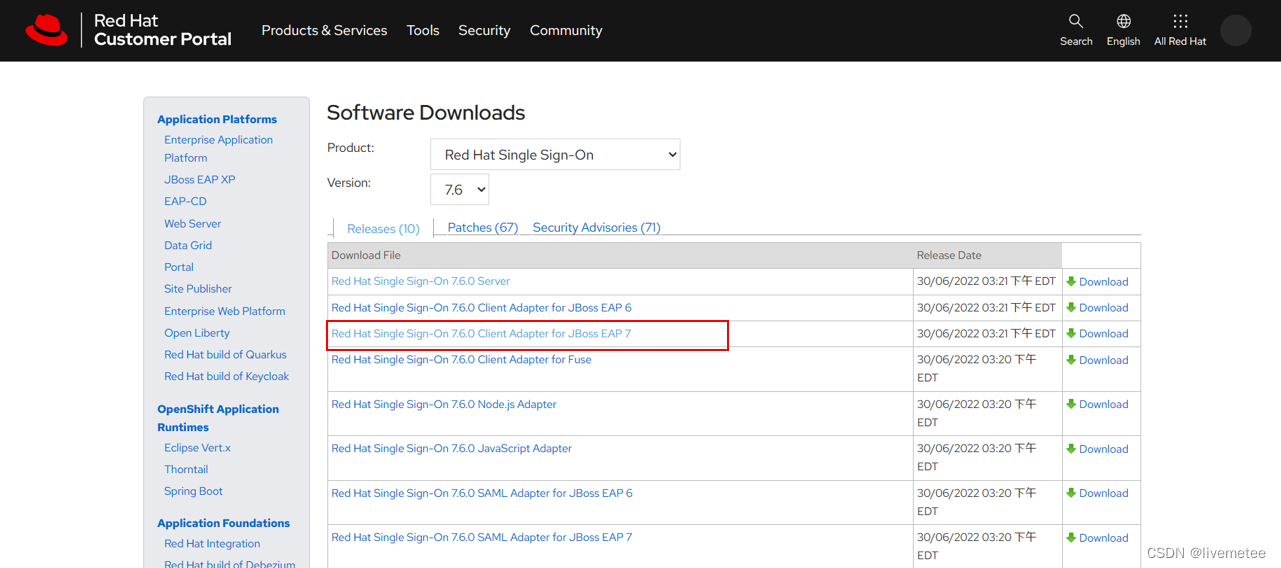The width and height of the screenshot is (1281, 568).
Task: Open the Community menu
Action: tap(566, 30)
